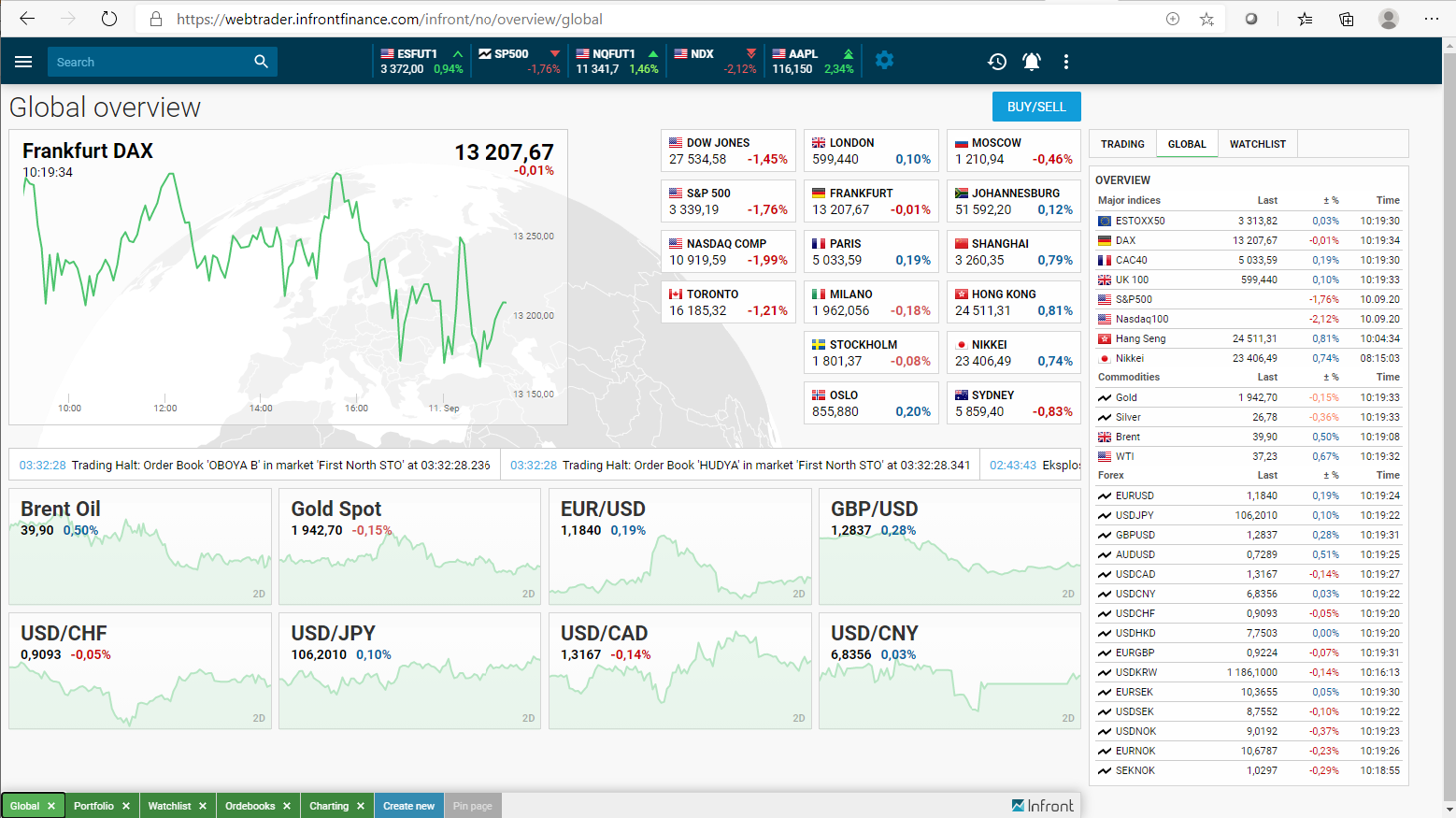Viewport: 1456px width, 818px height.
Task: Open the hamburger main menu
Action: point(23,62)
